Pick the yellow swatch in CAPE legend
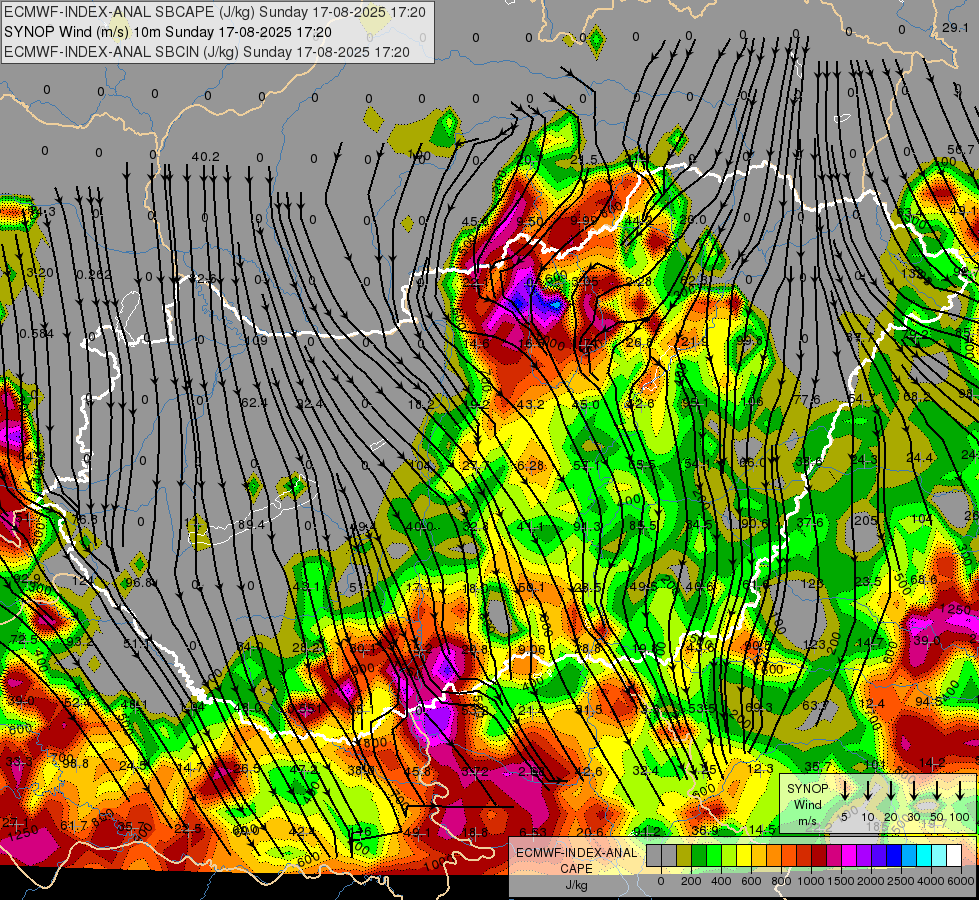Screen dimensions: 979x900 pos(744,855)
